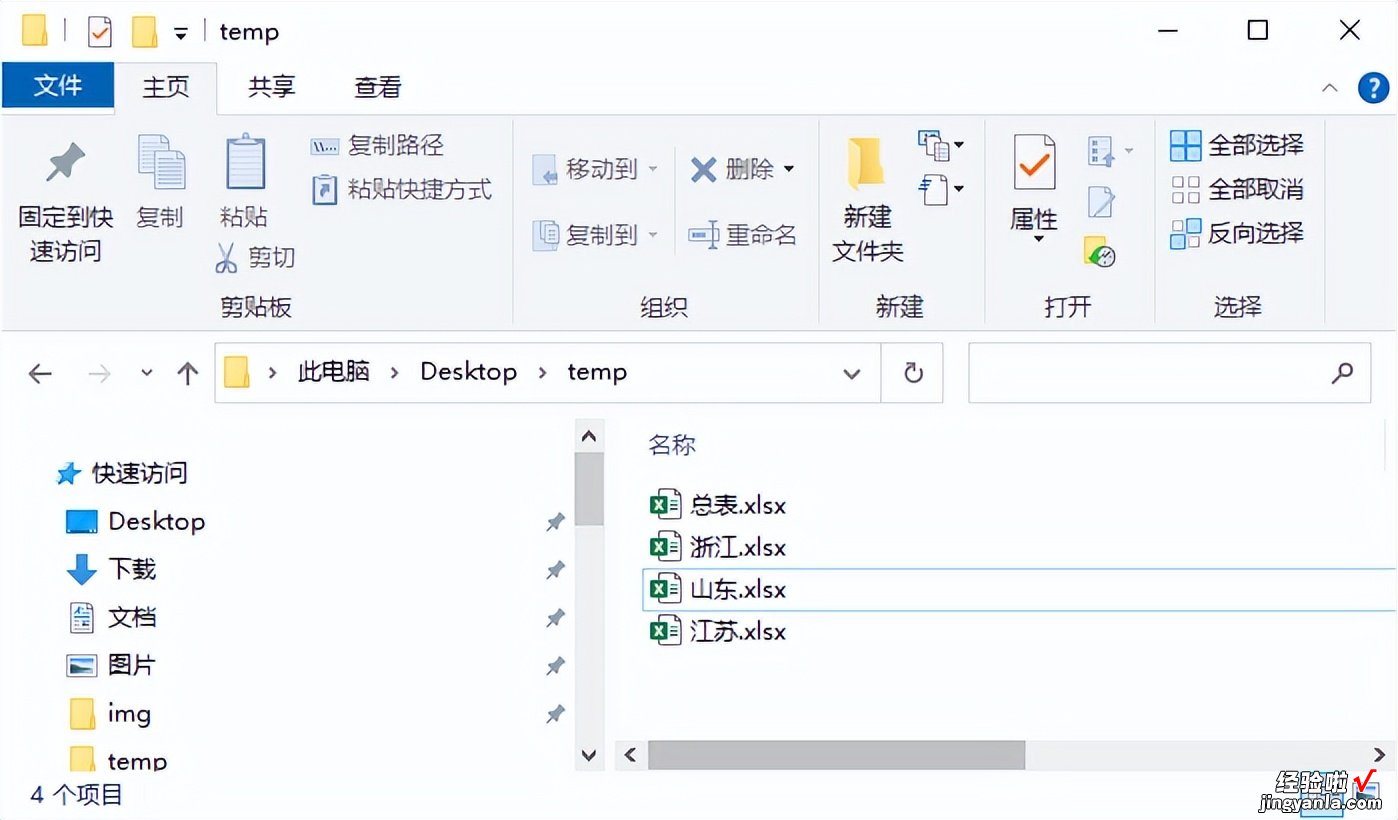Click Invert selection (反向选择)
This screenshot has height=820, width=1398.
(1237, 234)
